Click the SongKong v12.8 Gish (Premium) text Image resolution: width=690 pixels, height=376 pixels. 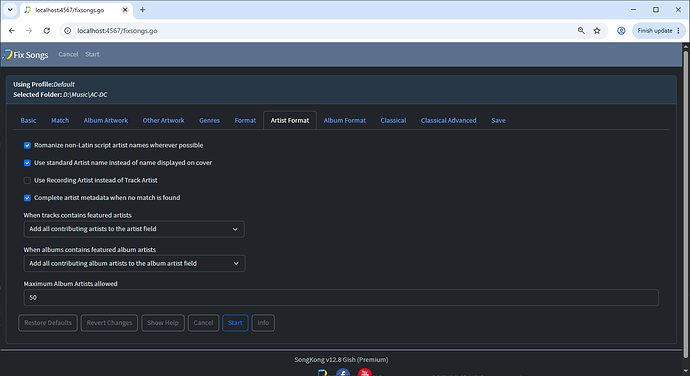click(x=341, y=360)
